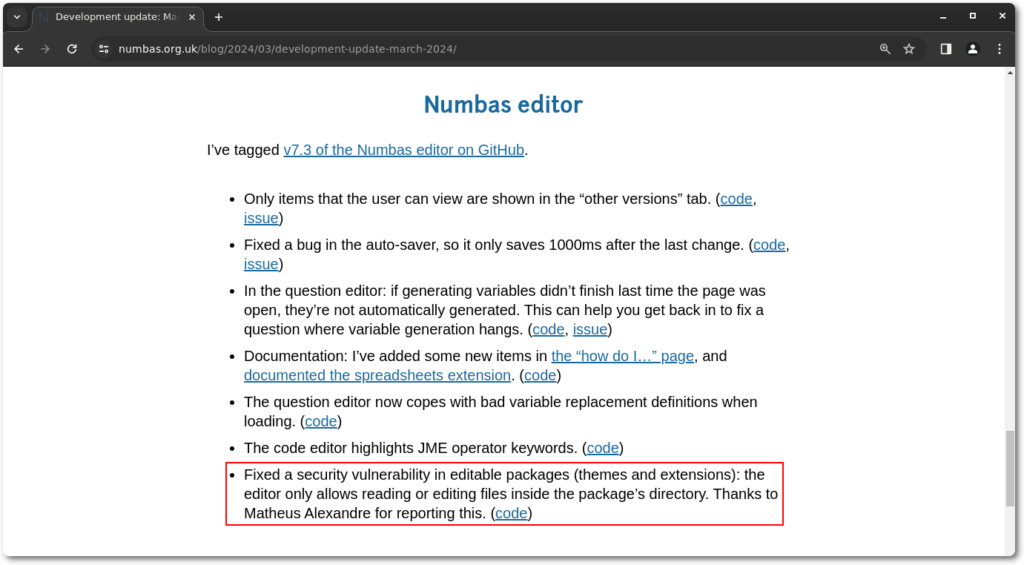
Task: Open Chrome three-dot menu
Action: (x=999, y=49)
